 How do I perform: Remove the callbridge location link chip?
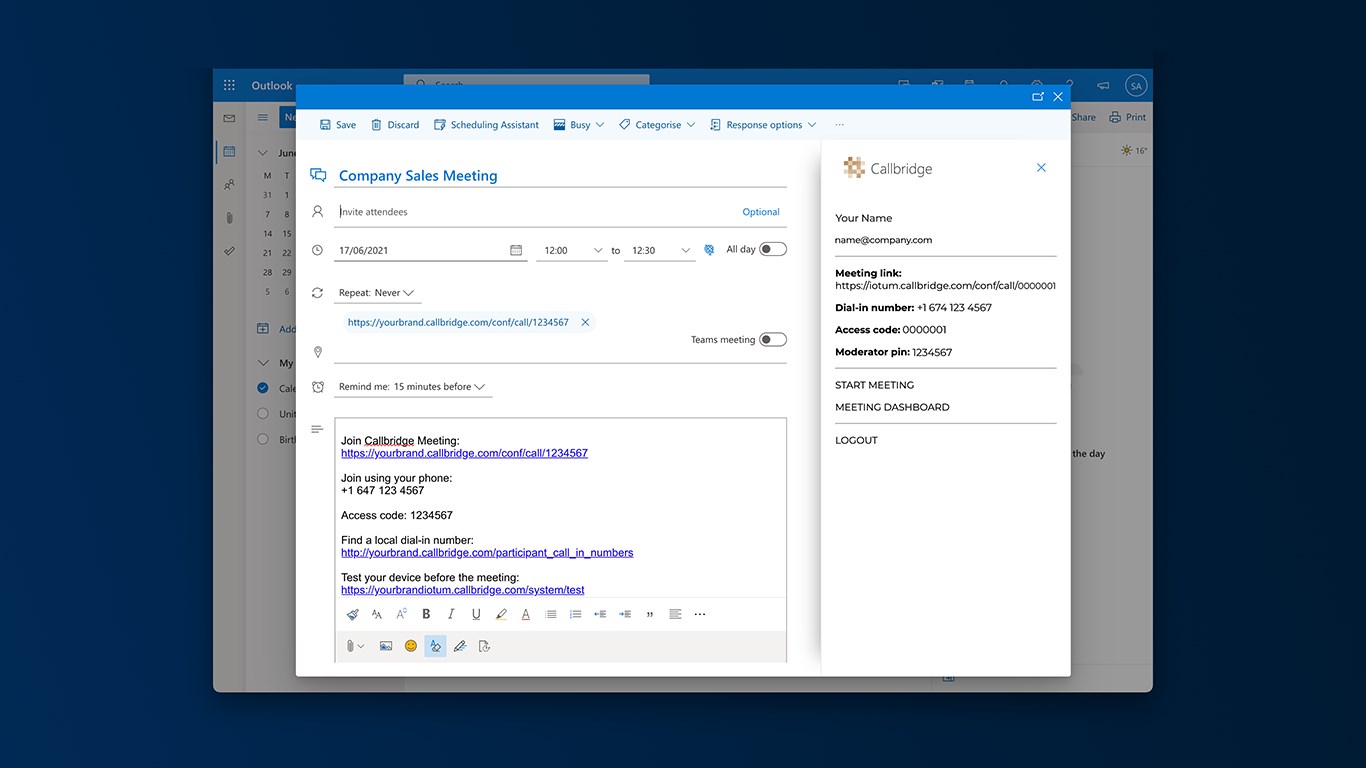point(585,322)
